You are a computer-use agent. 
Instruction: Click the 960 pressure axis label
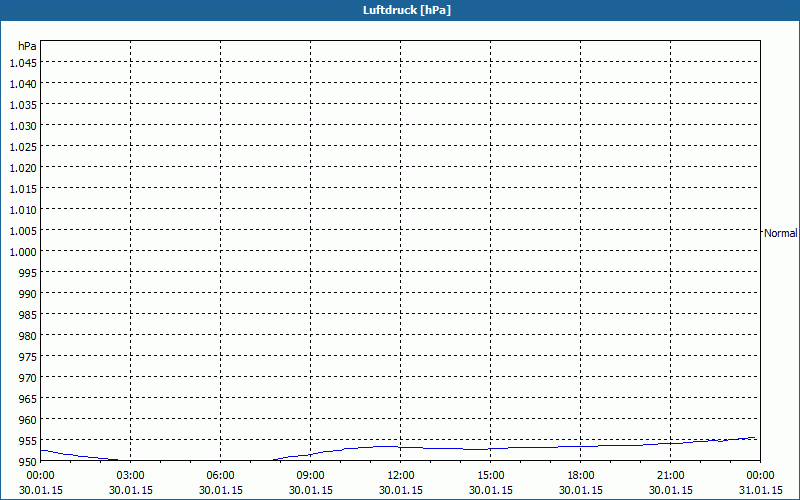point(29,420)
